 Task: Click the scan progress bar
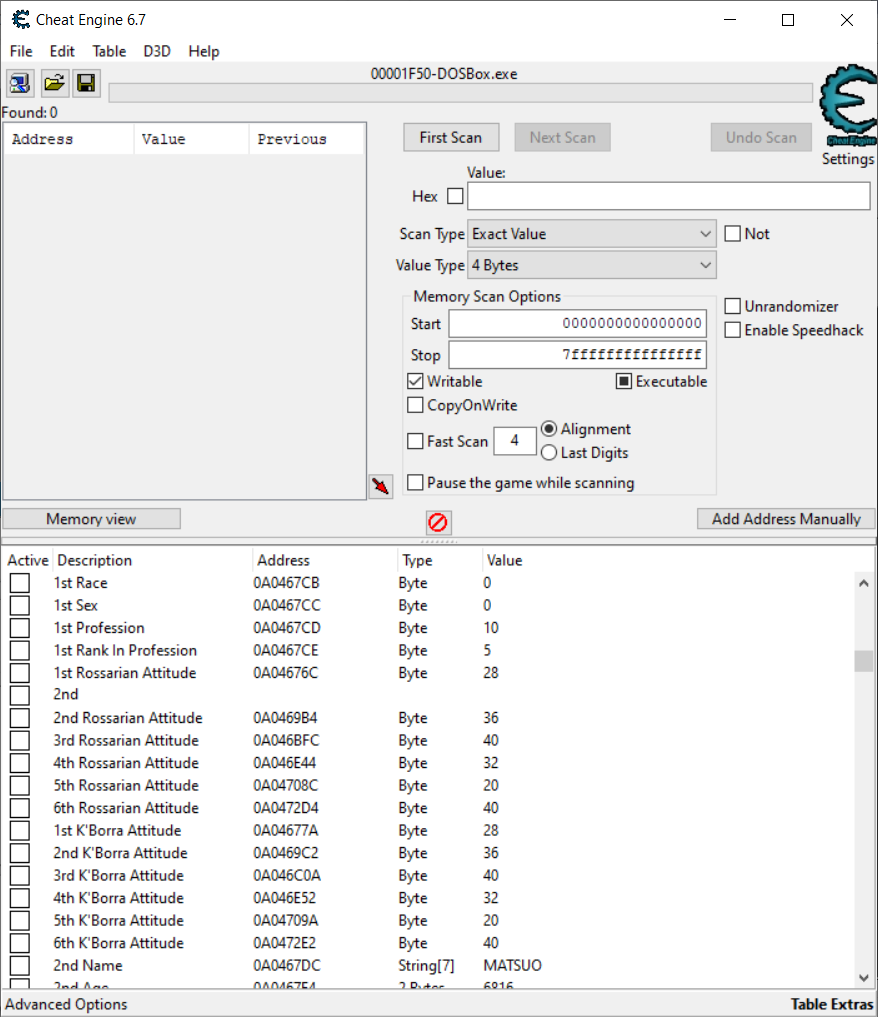(x=460, y=93)
